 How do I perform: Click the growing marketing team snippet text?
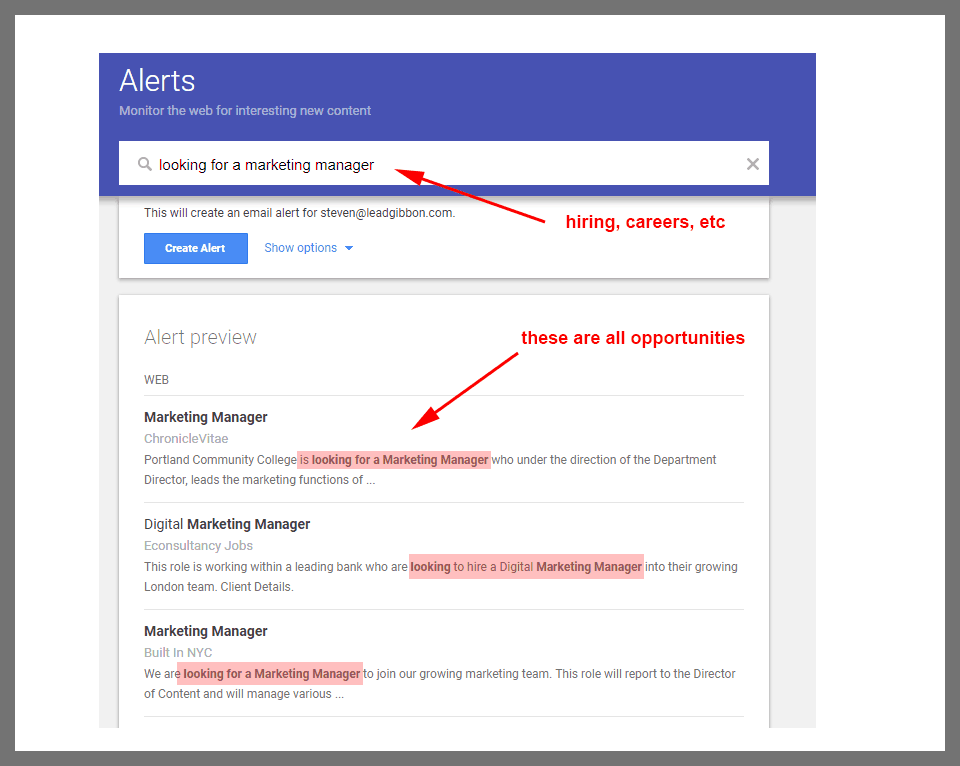tap(440, 683)
